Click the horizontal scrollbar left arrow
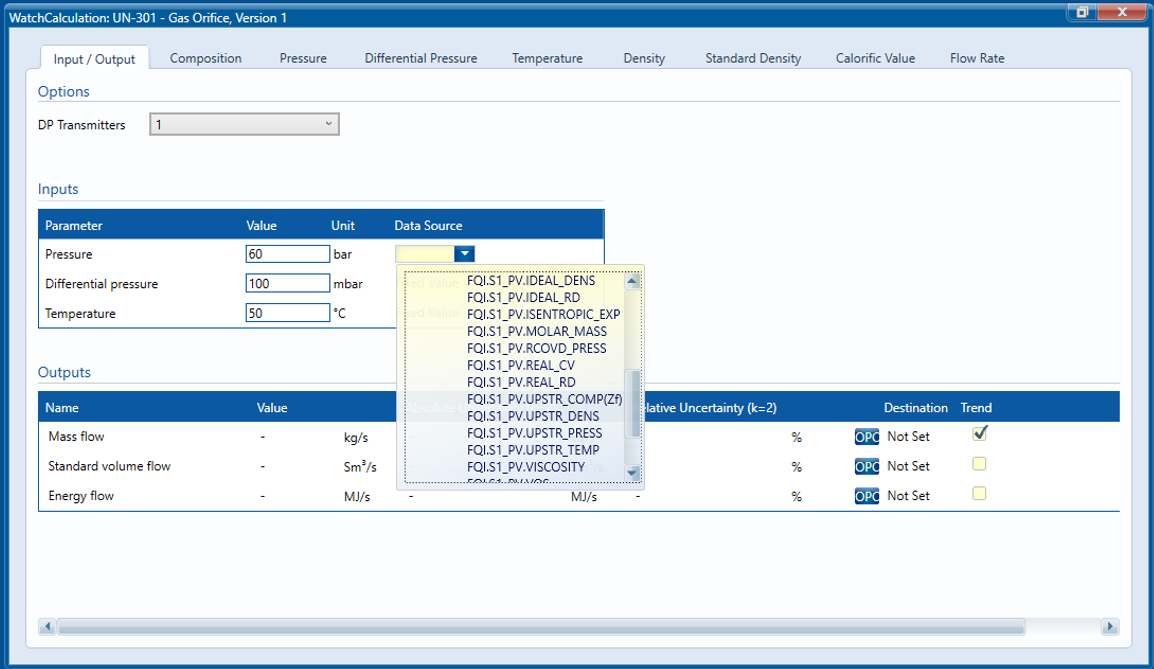This screenshot has width=1154, height=669. pos(48,627)
